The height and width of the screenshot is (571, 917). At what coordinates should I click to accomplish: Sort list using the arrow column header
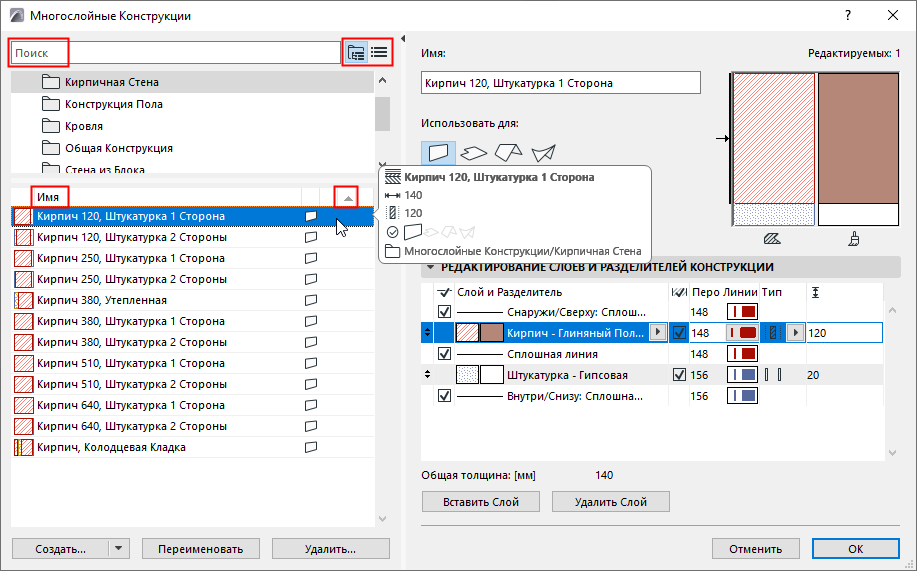(348, 198)
